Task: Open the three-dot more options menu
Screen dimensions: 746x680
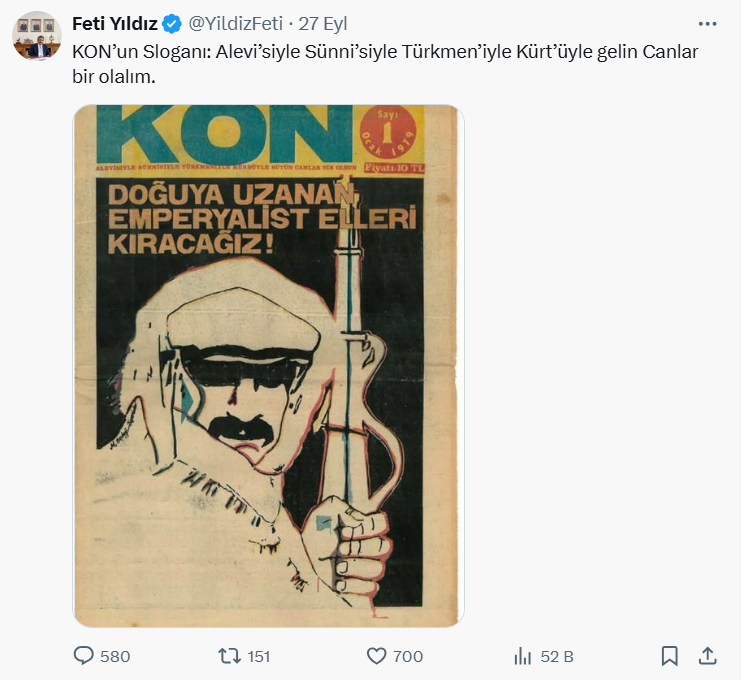Action: coord(707,24)
